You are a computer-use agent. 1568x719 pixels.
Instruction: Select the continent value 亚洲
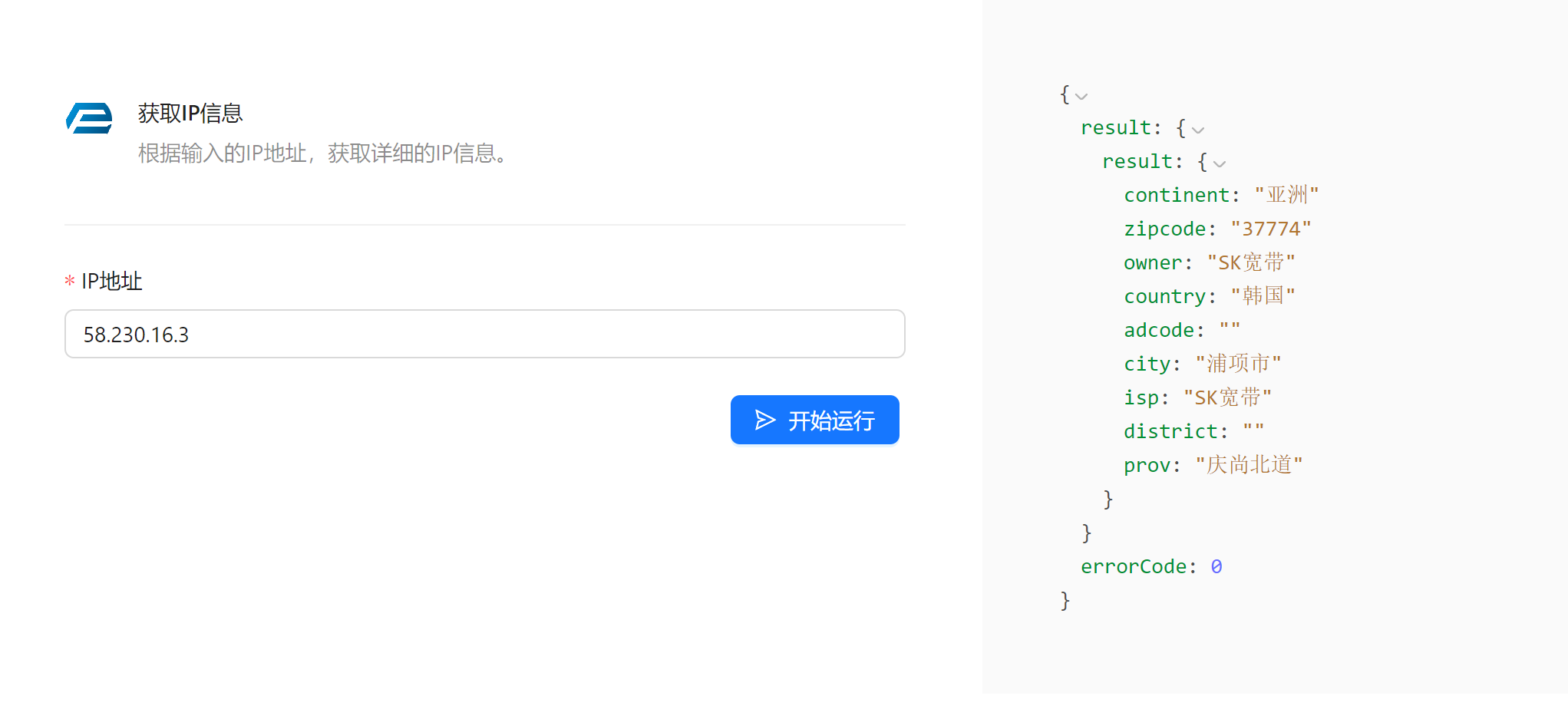[x=1286, y=195]
